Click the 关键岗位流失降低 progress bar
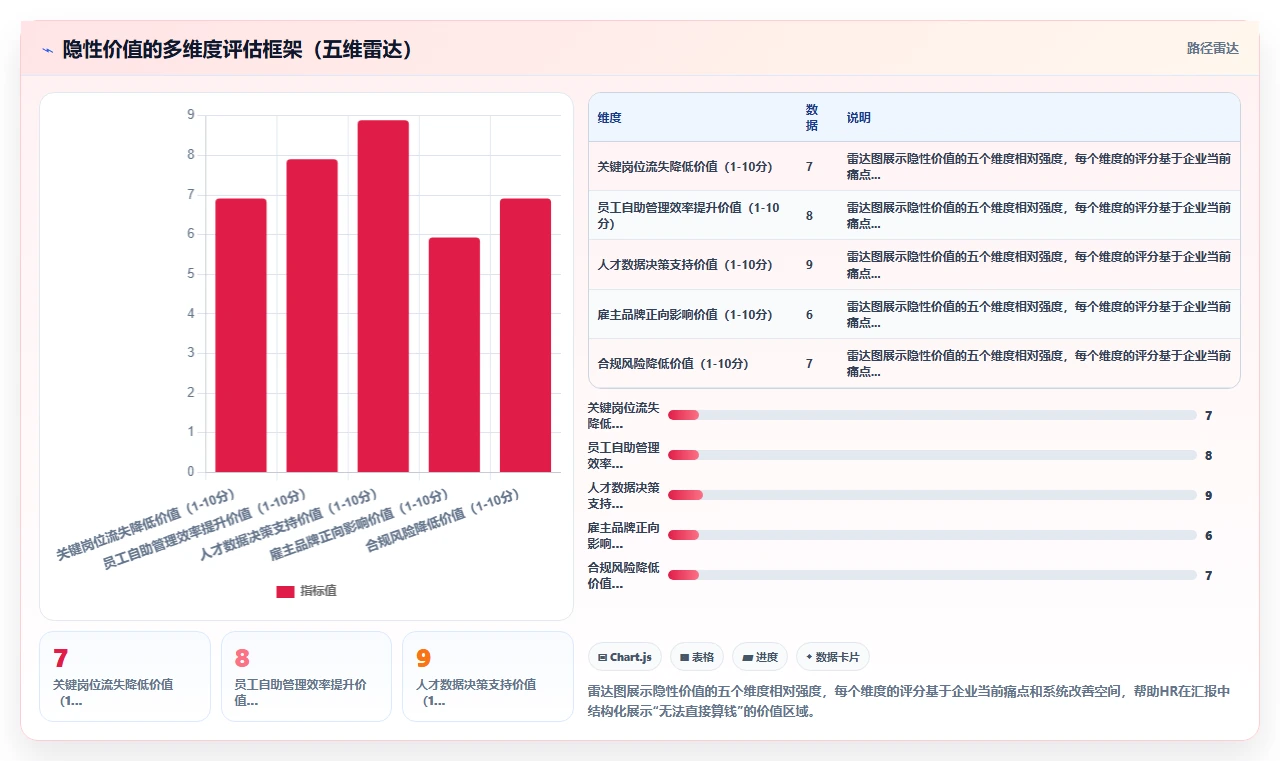Viewport: 1280px width, 761px height. (932, 415)
